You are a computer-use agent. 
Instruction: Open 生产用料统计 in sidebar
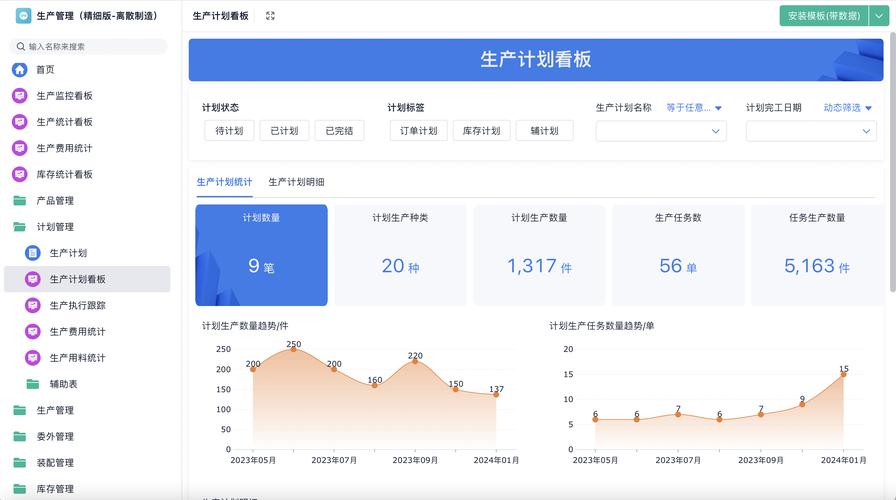[x=87, y=358]
